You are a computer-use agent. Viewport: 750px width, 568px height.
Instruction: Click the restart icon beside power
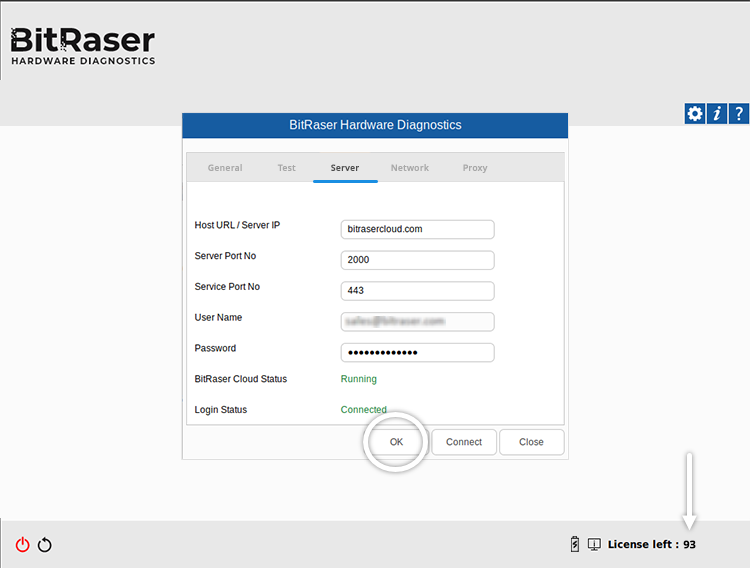tap(45, 545)
